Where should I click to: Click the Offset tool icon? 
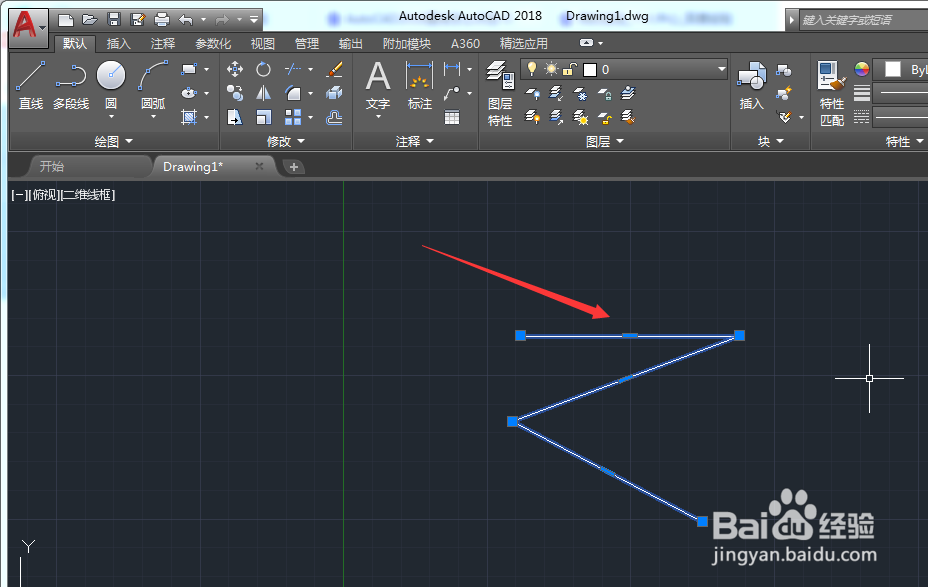334,117
